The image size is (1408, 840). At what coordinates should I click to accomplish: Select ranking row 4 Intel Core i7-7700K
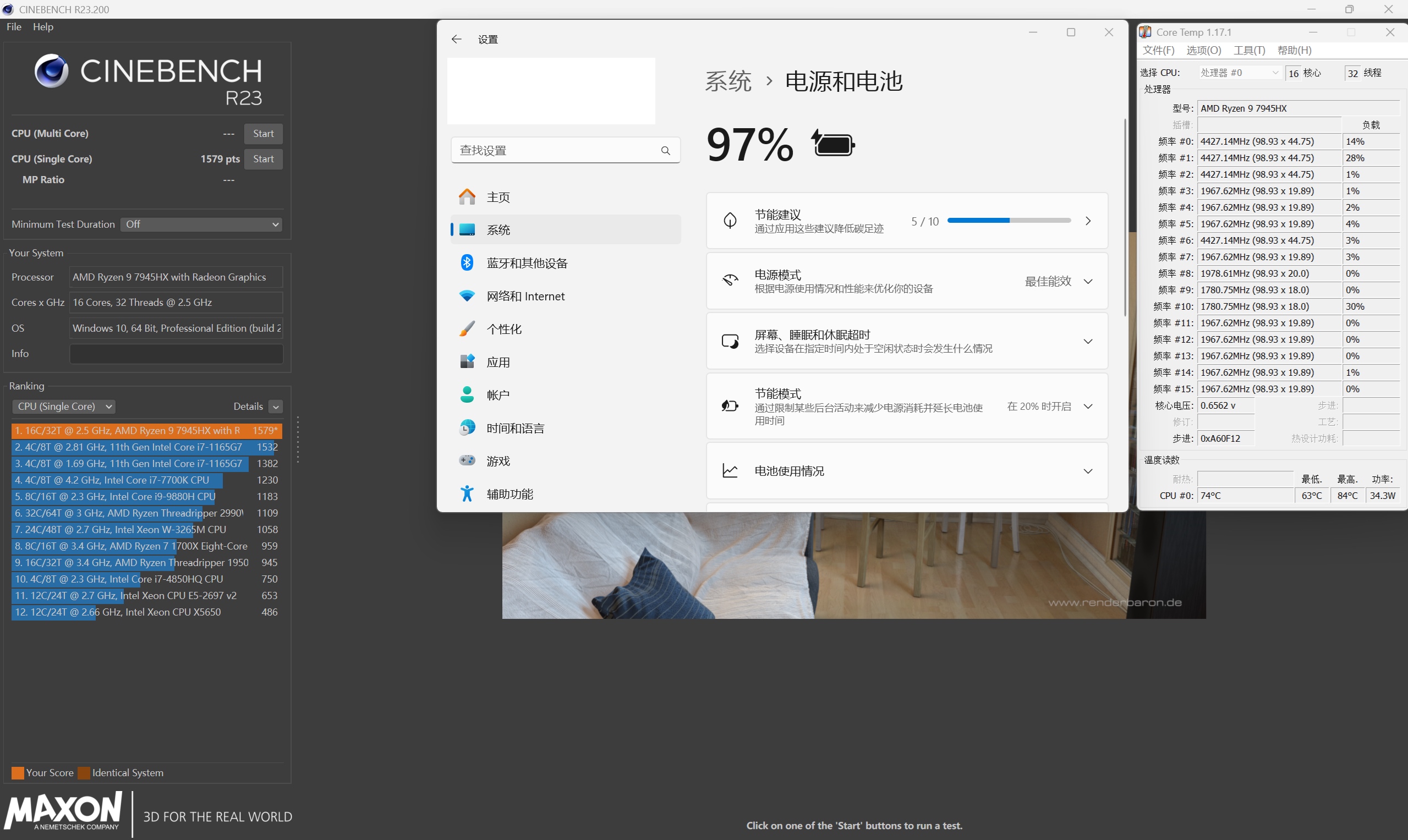pyautogui.click(x=146, y=480)
